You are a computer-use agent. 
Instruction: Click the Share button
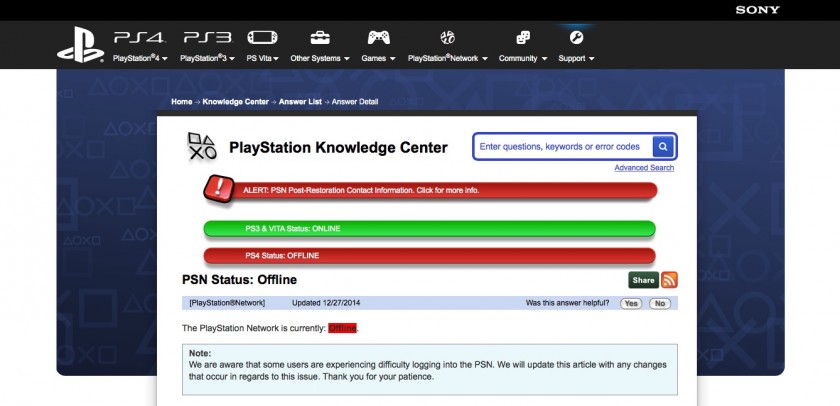643,280
